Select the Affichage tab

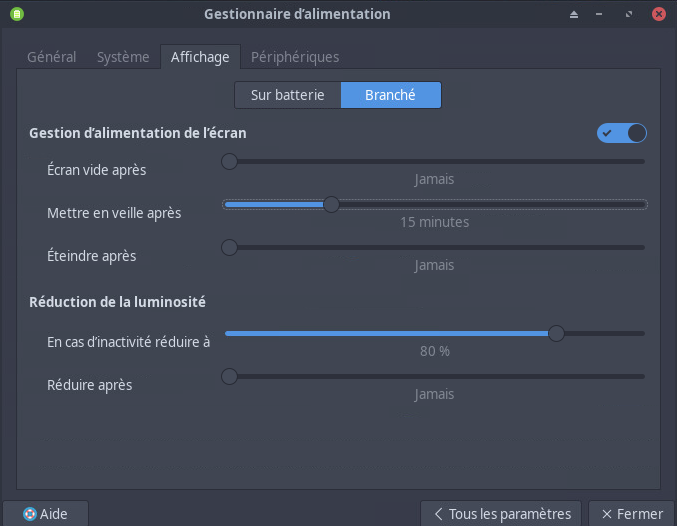(x=200, y=57)
